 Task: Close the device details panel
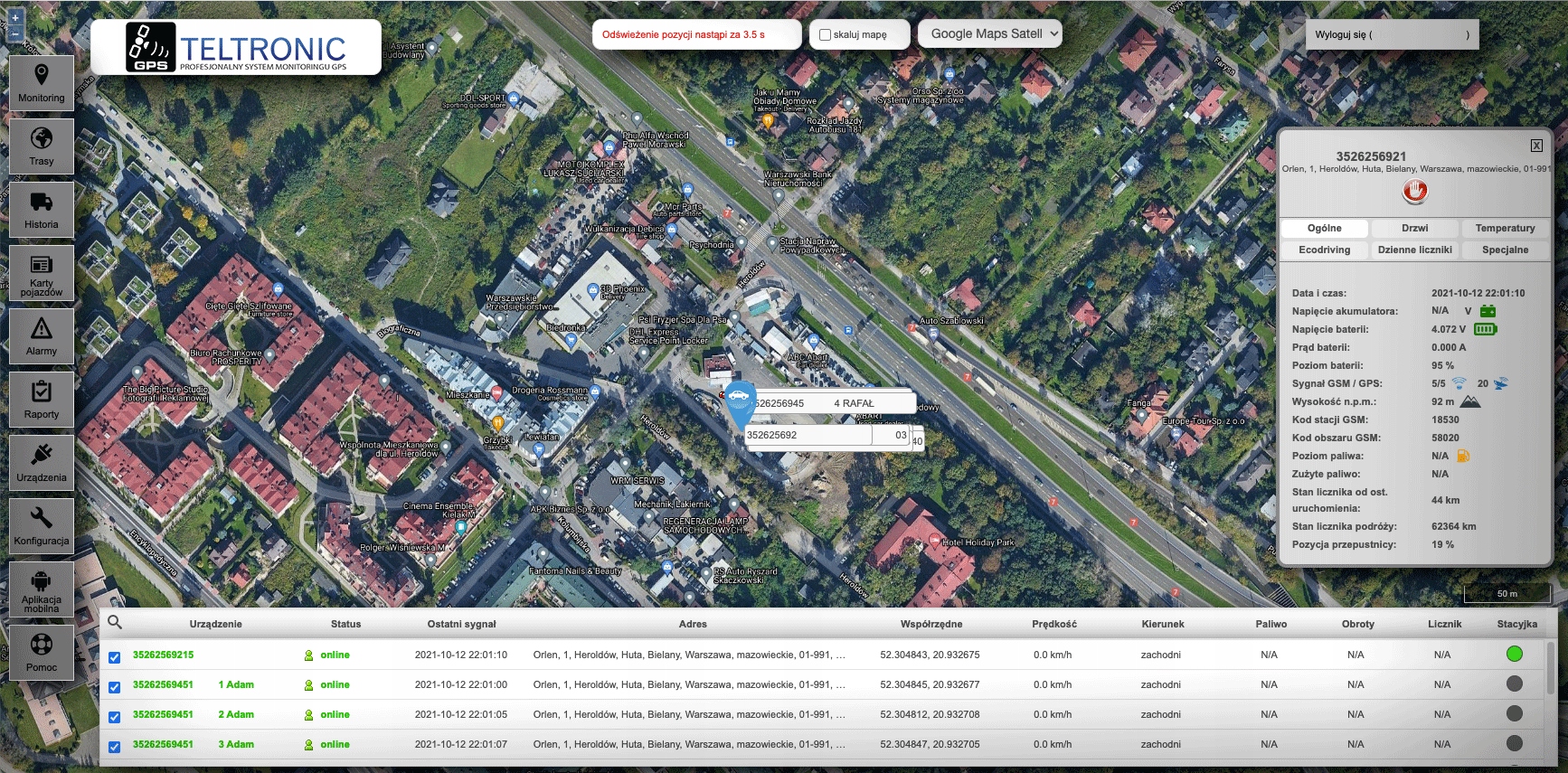pyautogui.click(x=1536, y=146)
